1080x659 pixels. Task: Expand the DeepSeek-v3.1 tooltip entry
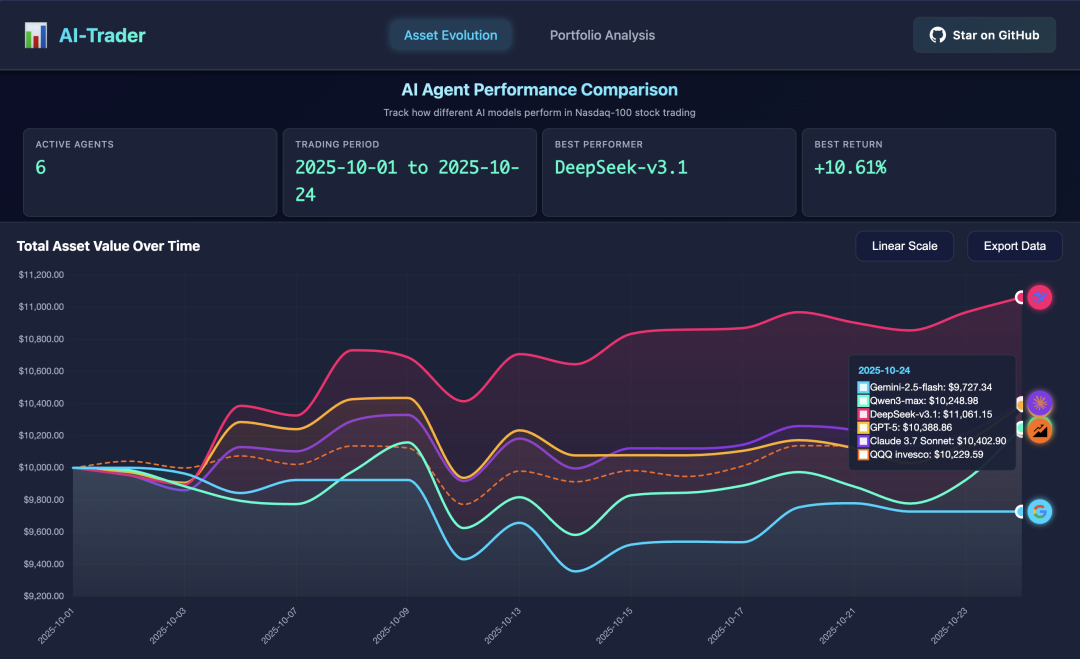(x=930, y=413)
